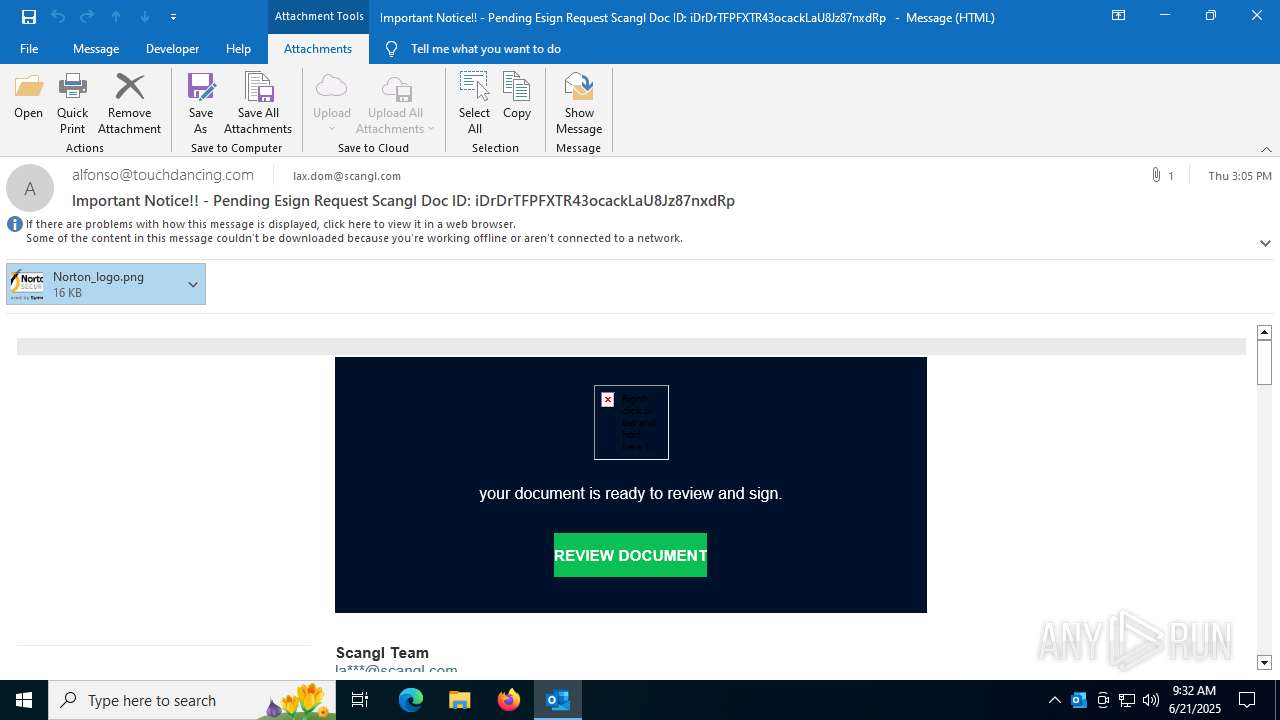Open Windows Start menu
Image resolution: width=1280 pixels, height=720 pixels.
24,700
